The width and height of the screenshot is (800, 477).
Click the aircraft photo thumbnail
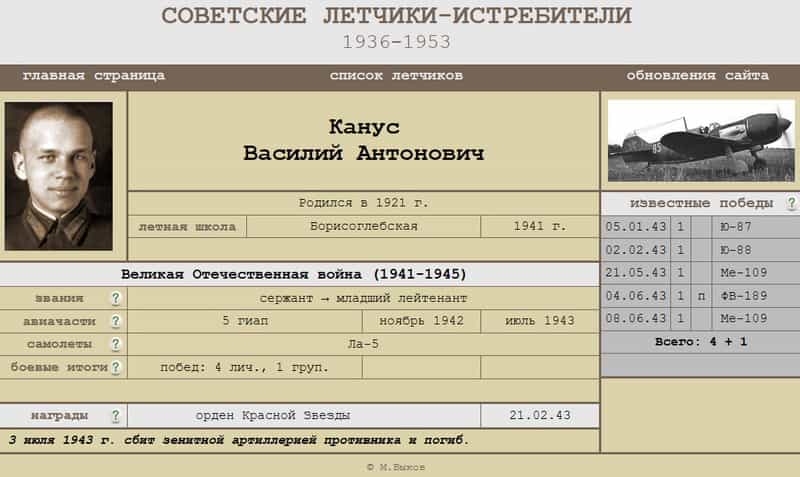pyautogui.click(x=699, y=141)
